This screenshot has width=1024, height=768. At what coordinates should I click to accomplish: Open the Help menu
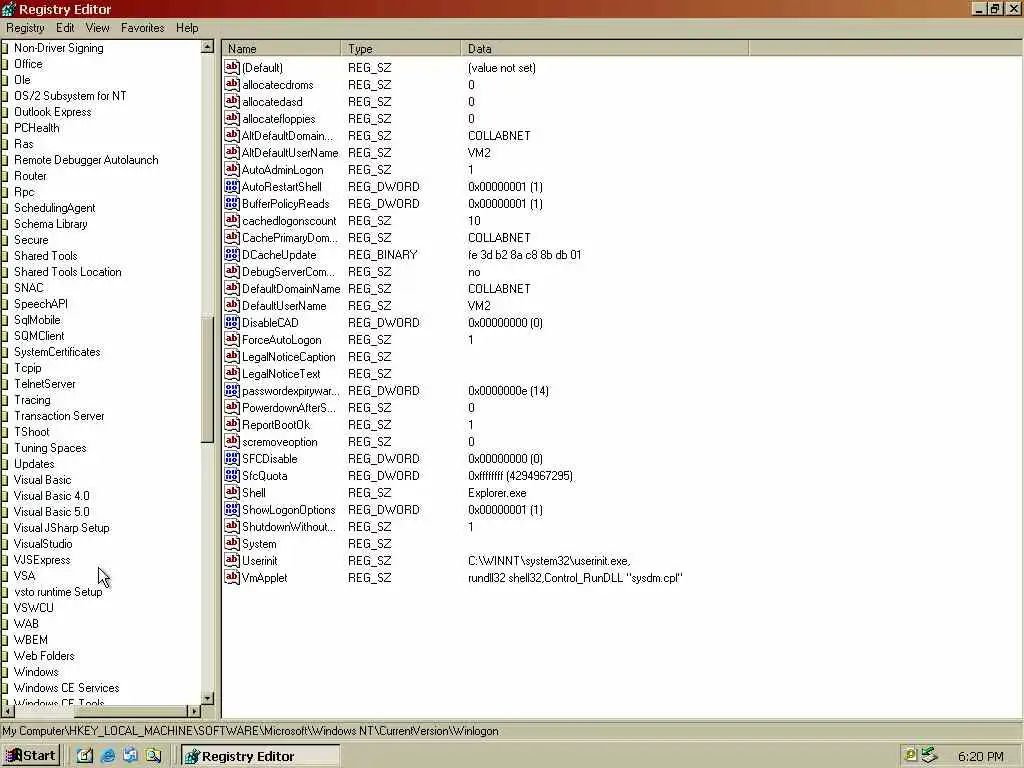[x=187, y=27]
